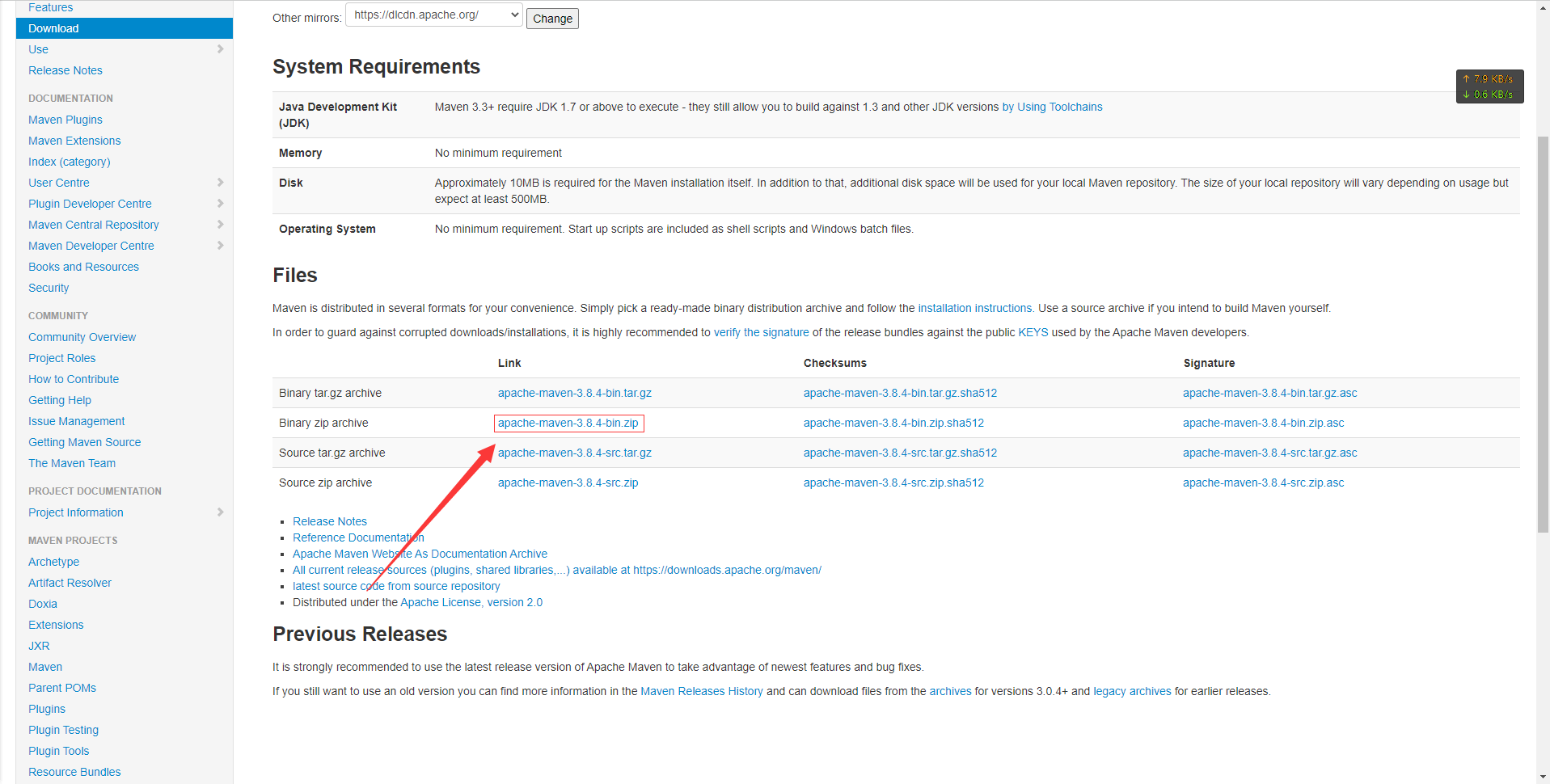Open Resource Bundles link
Screen dimensions: 1550x784
coord(74,772)
